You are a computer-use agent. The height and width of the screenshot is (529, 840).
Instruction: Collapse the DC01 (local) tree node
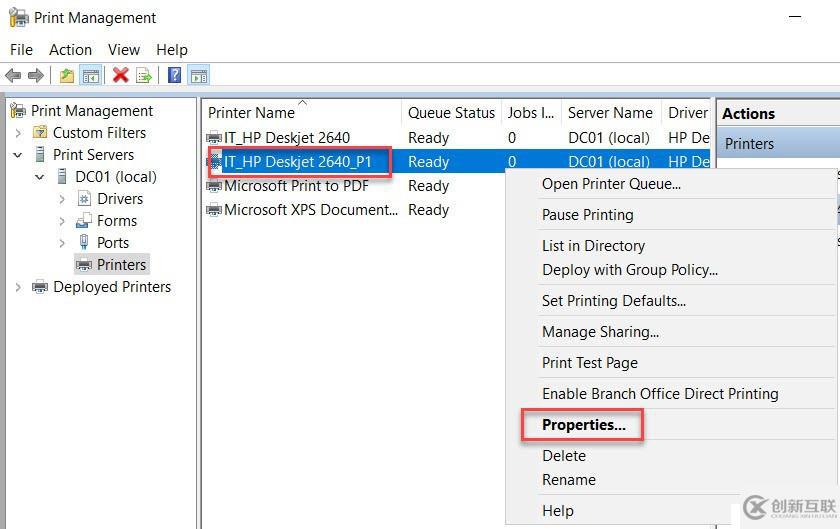[x=40, y=177]
